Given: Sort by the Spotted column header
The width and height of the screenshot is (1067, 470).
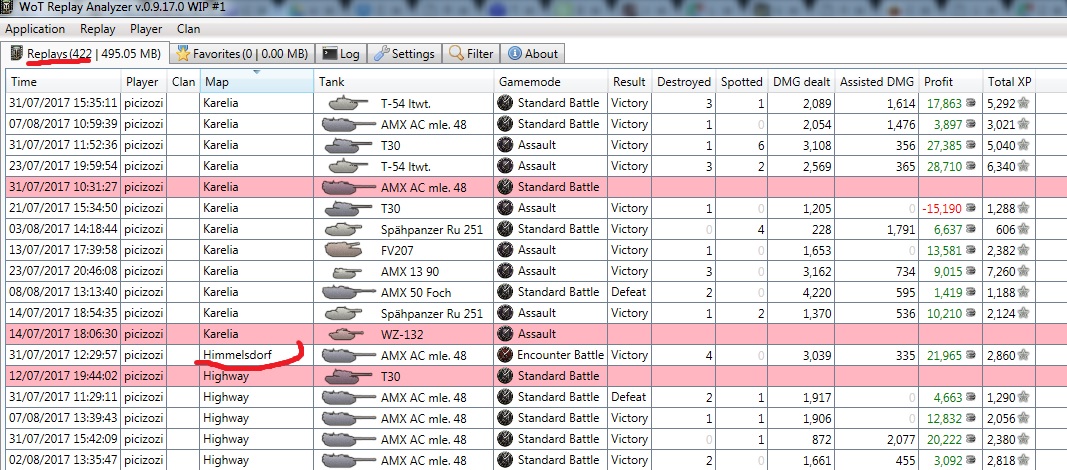Looking at the screenshot, I should coord(741,82).
